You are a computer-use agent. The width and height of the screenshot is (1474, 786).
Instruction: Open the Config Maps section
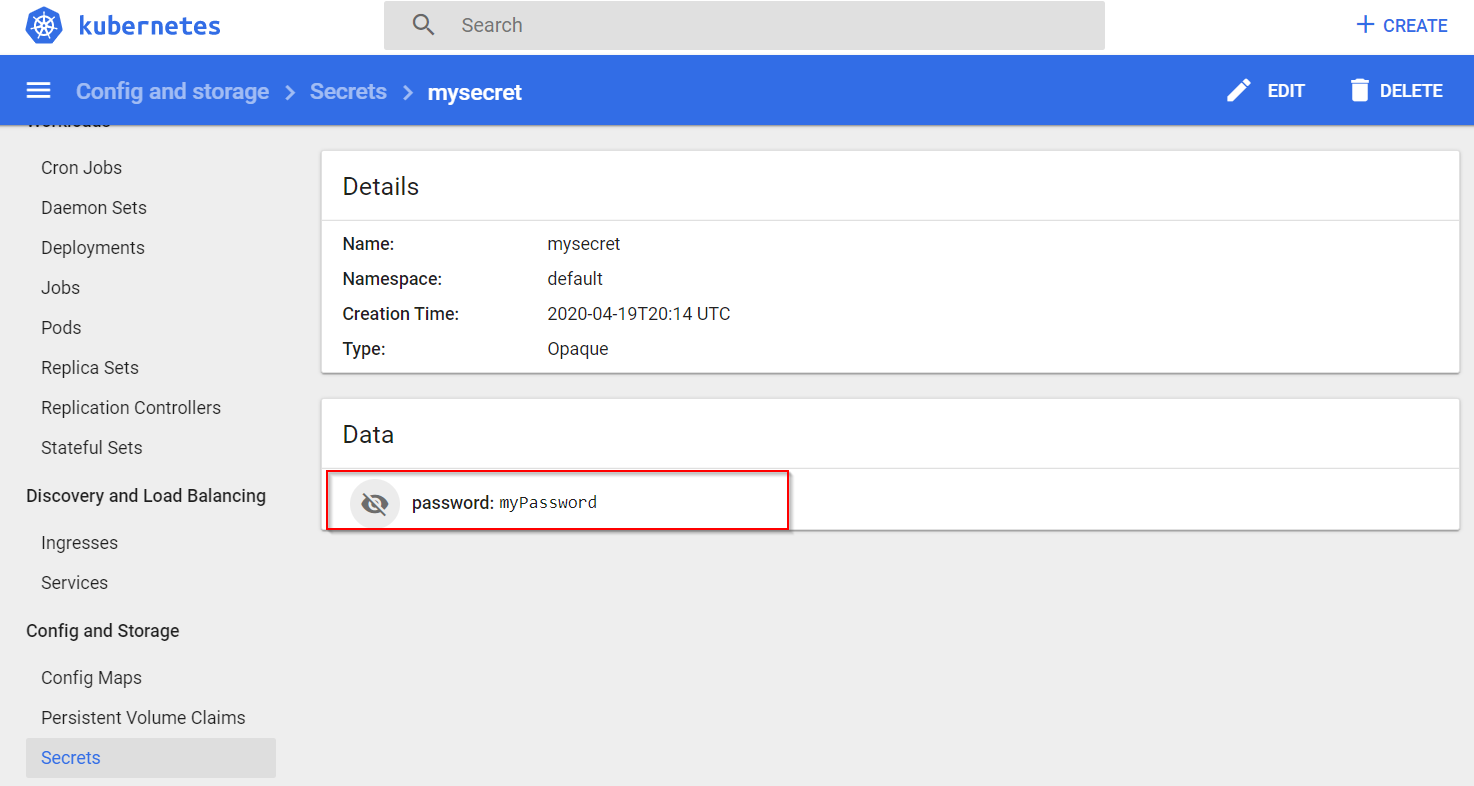tap(91, 677)
